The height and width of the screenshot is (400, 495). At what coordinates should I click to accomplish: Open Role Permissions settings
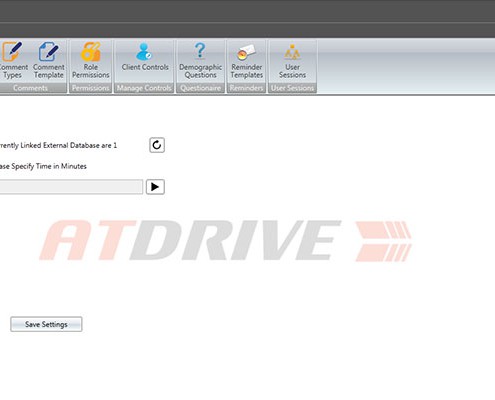tap(91, 61)
